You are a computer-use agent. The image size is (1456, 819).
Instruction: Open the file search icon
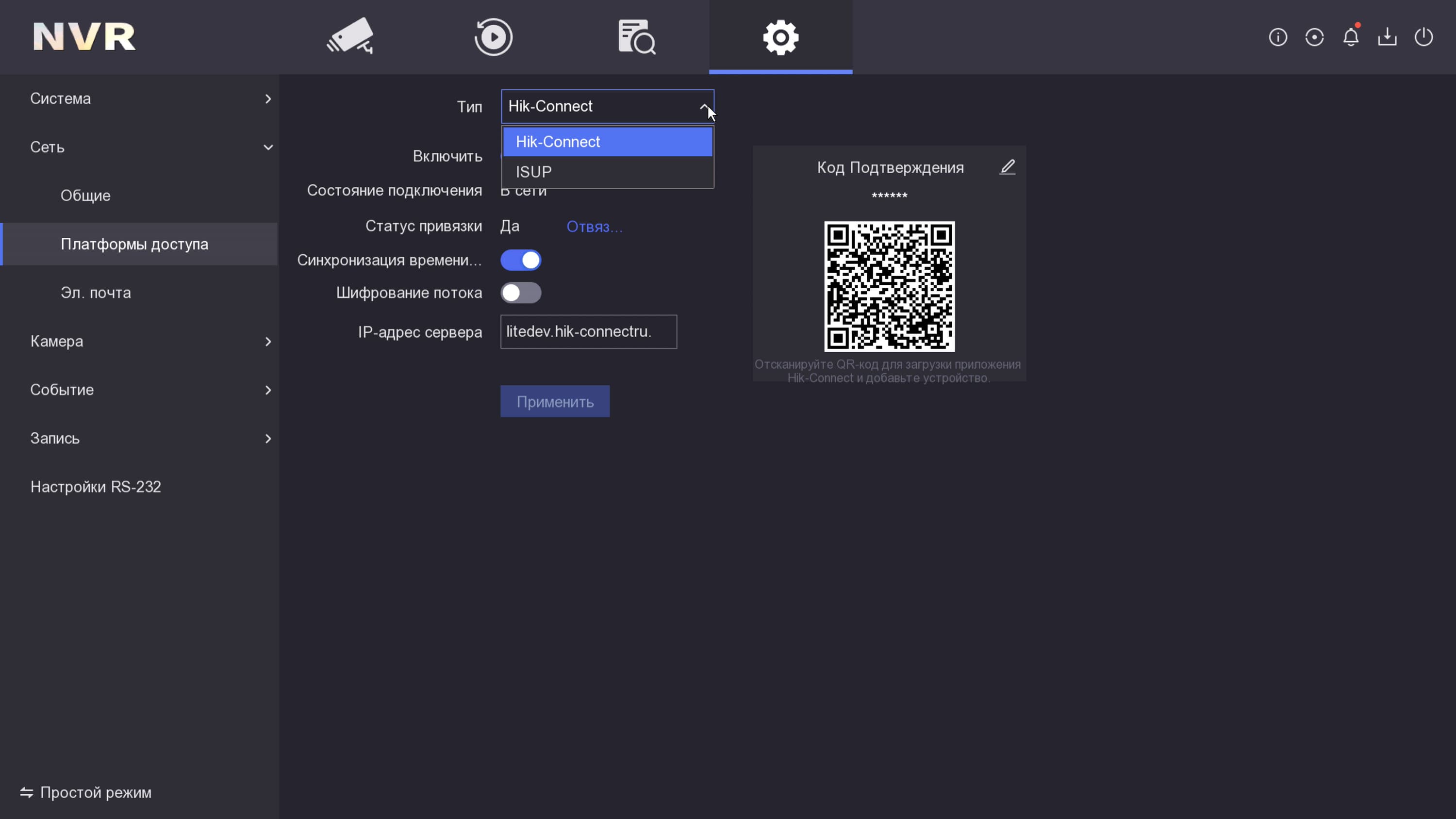(636, 37)
